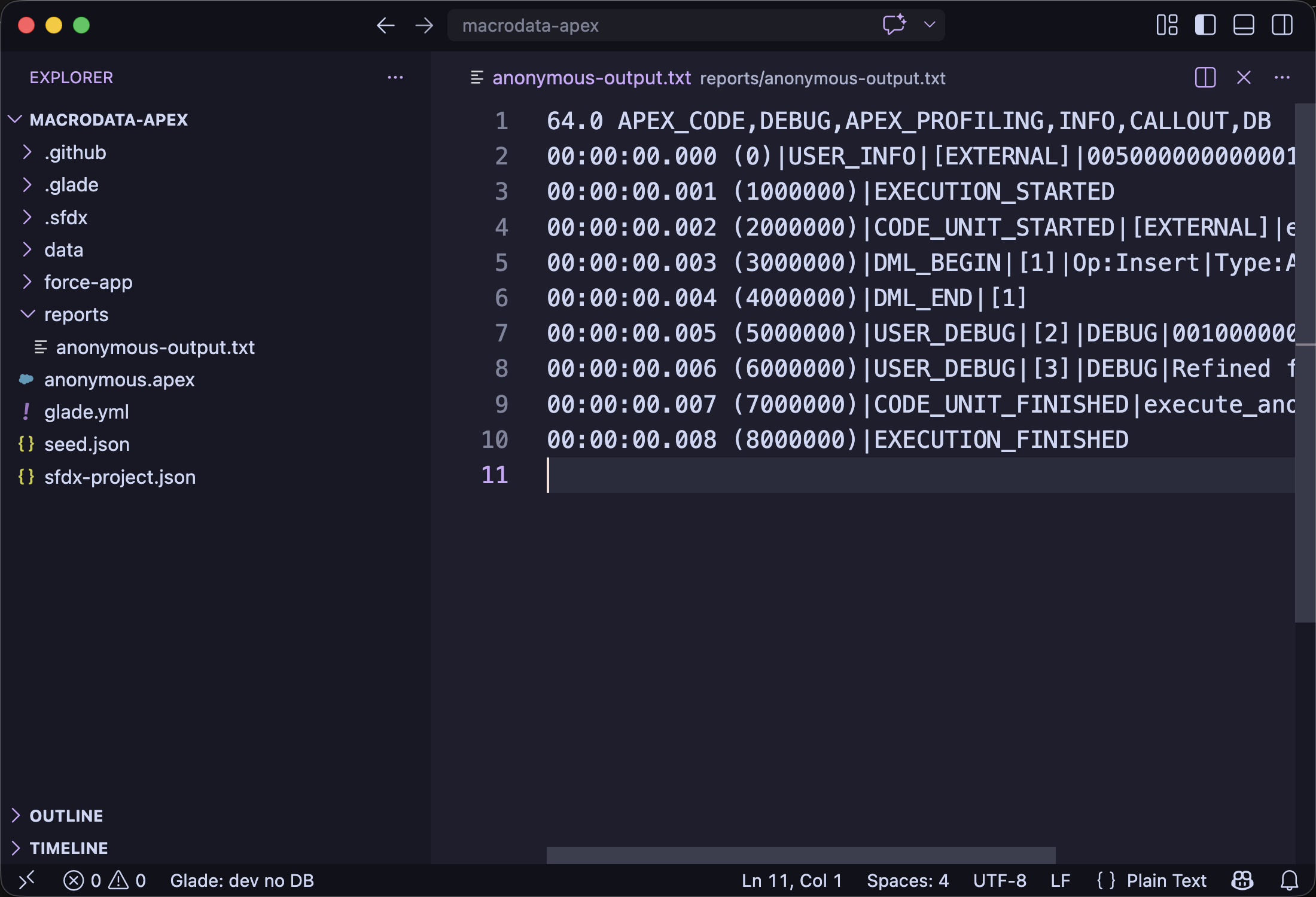This screenshot has height=897, width=1316.
Task: Click the EXECUTION_FINISHED log line
Action: (x=837, y=440)
